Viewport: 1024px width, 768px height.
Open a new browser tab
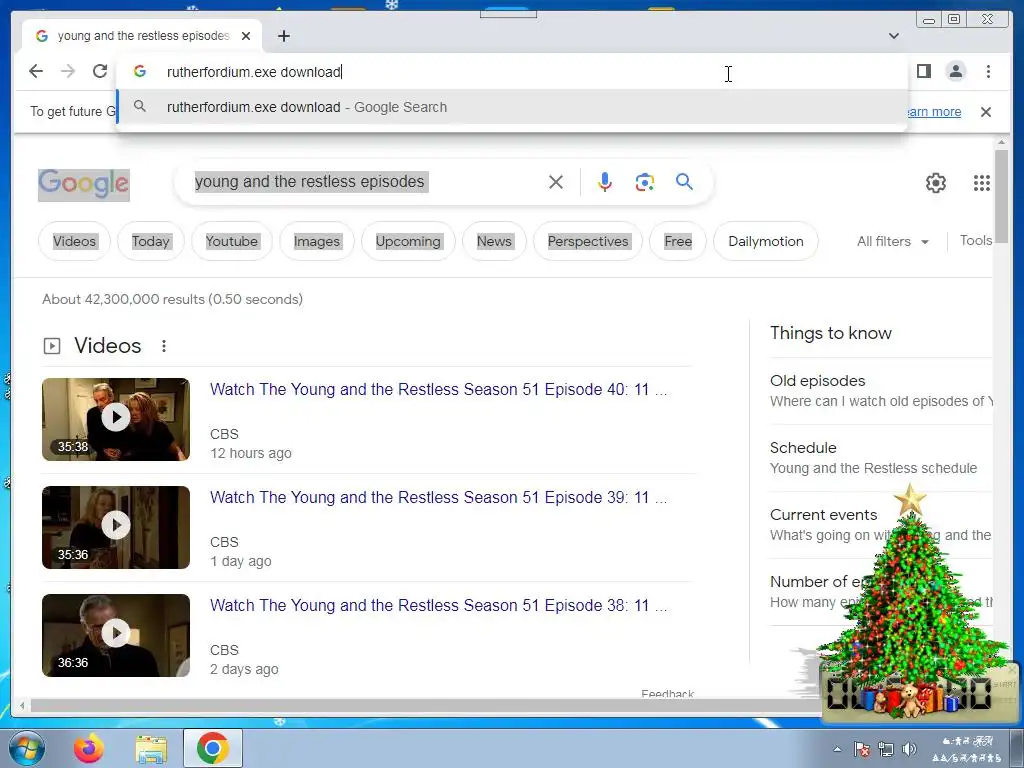(x=283, y=36)
